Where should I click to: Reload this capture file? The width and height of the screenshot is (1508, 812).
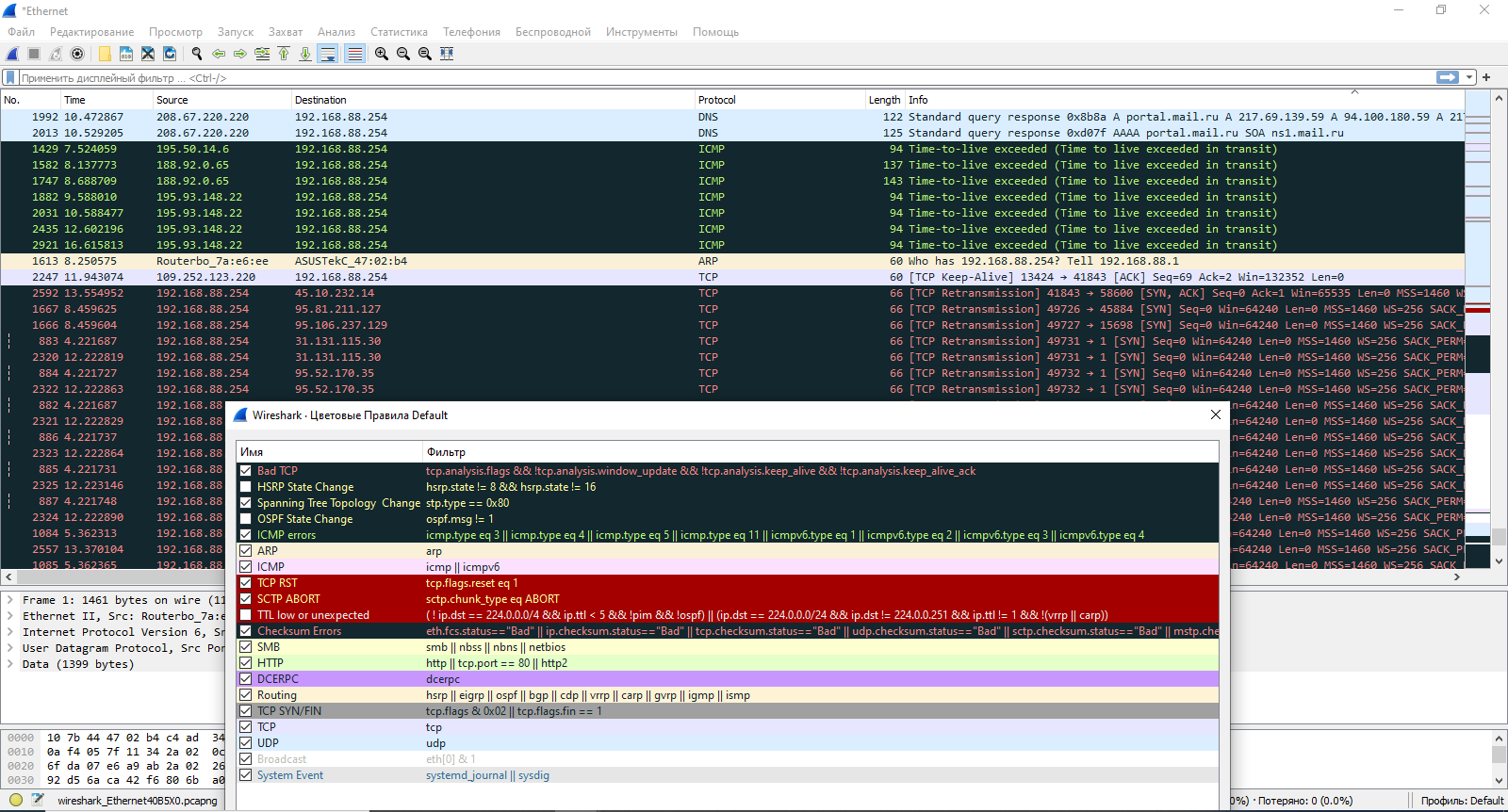170,54
